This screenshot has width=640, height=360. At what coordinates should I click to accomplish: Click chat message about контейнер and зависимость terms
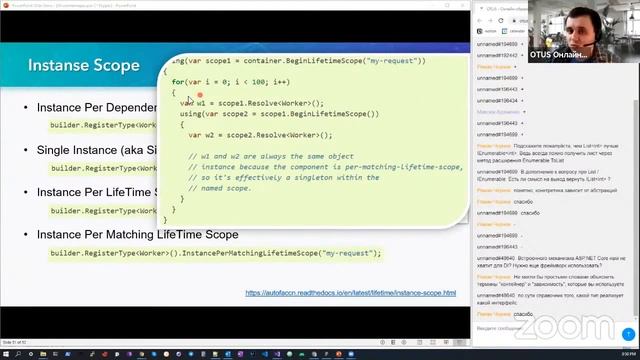551,280
